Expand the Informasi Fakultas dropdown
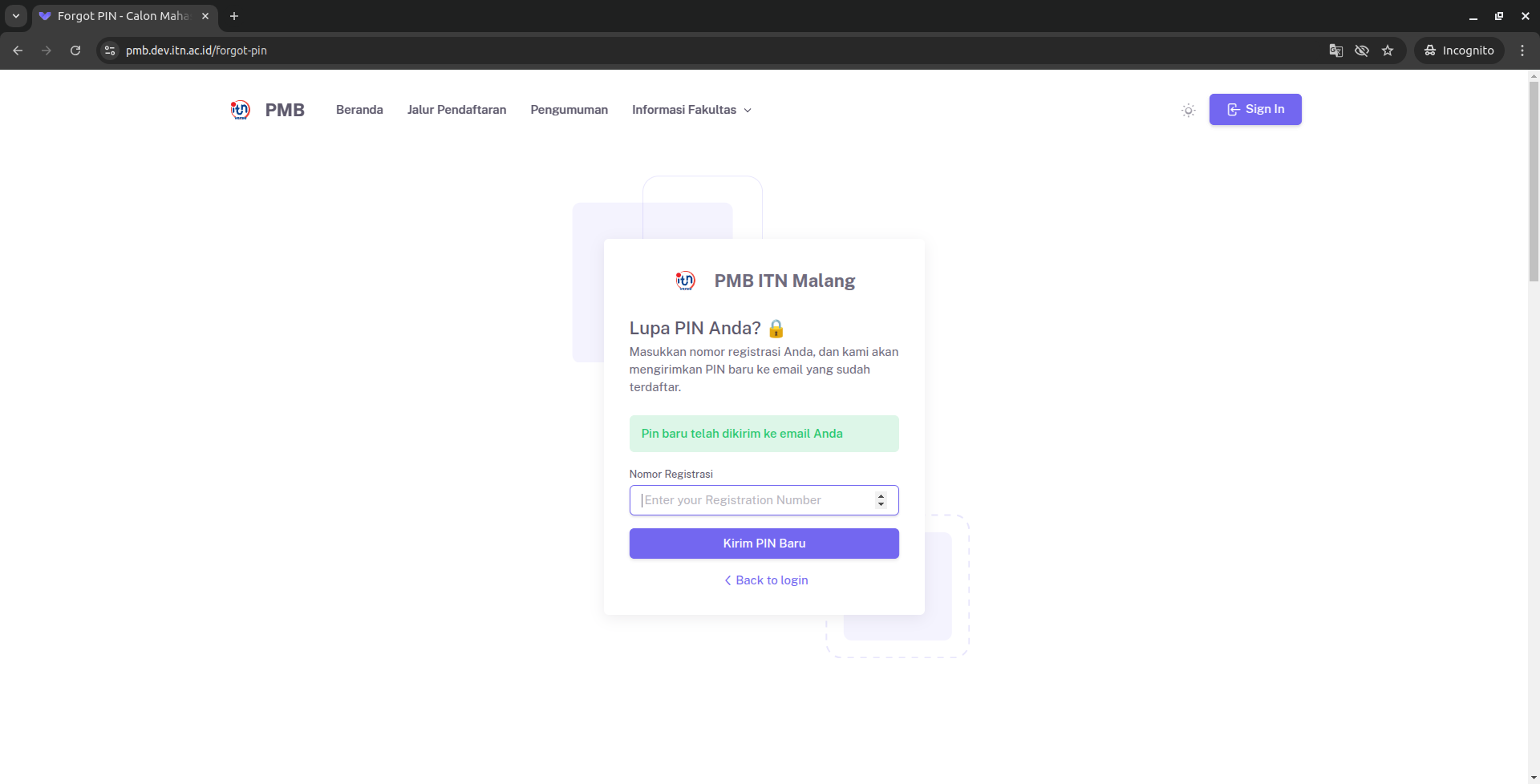This screenshot has height=784, width=1540. (691, 110)
